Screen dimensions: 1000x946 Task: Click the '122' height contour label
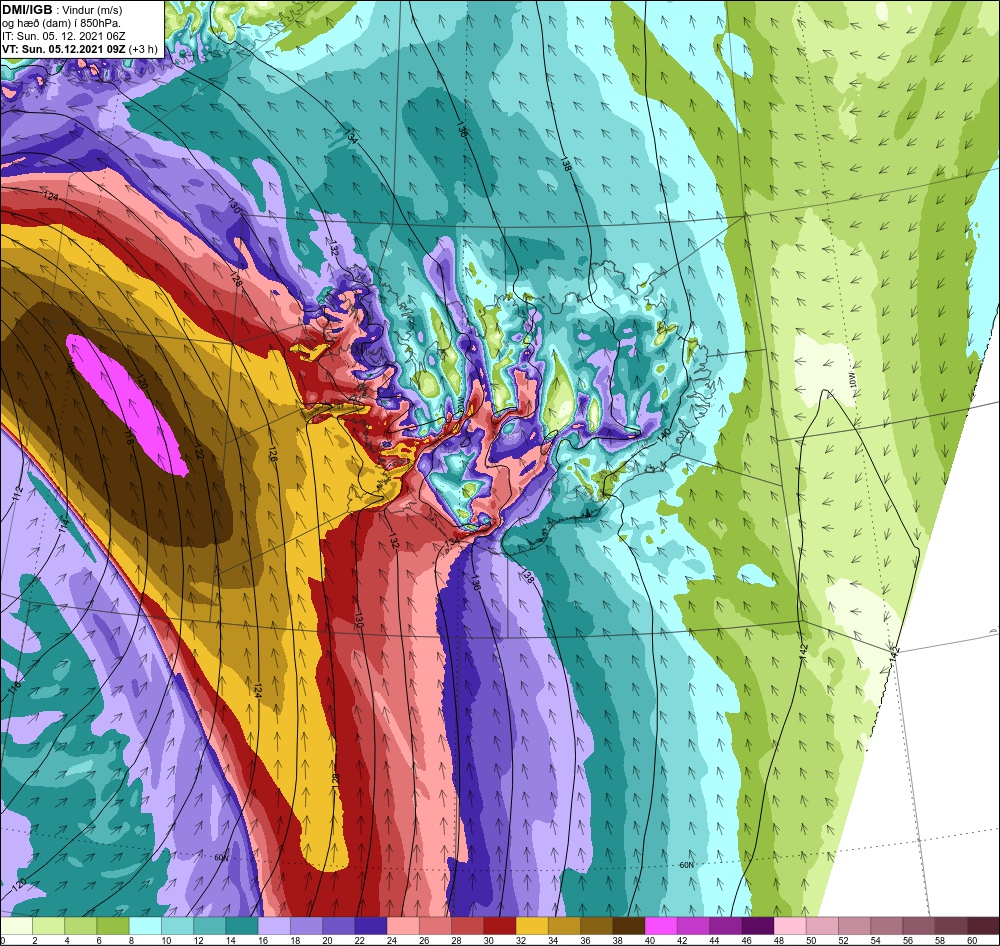[198, 452]
